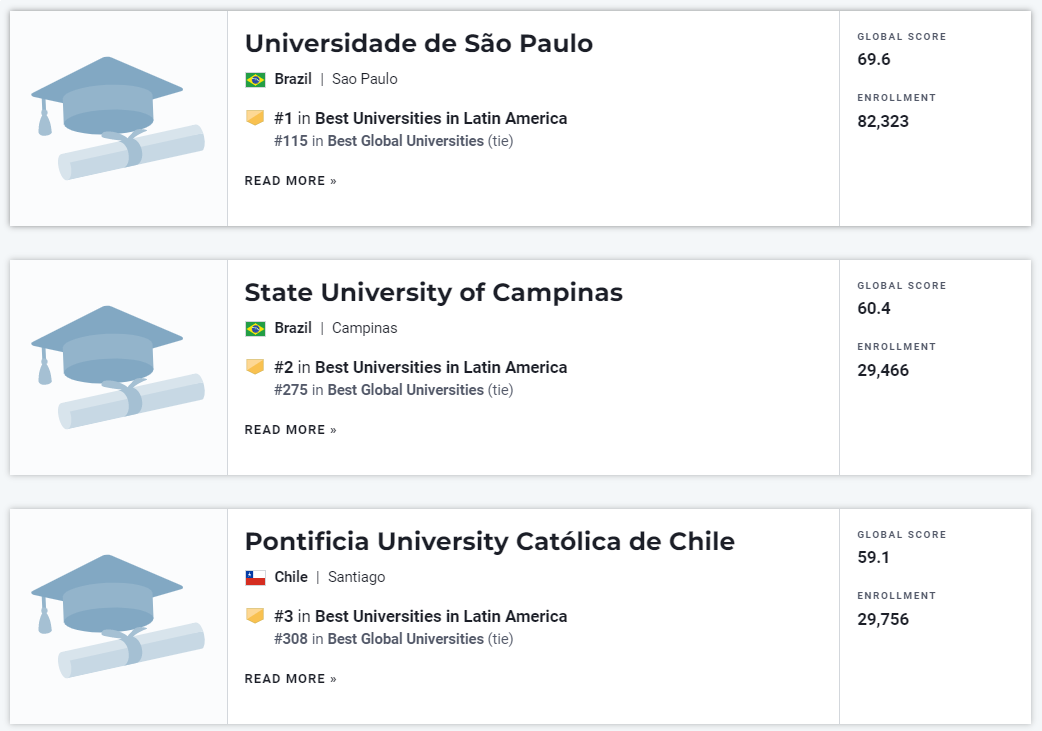
Task: Click Read More for Pontificia University Católica de Chile
Action: [x=290, y=679]
